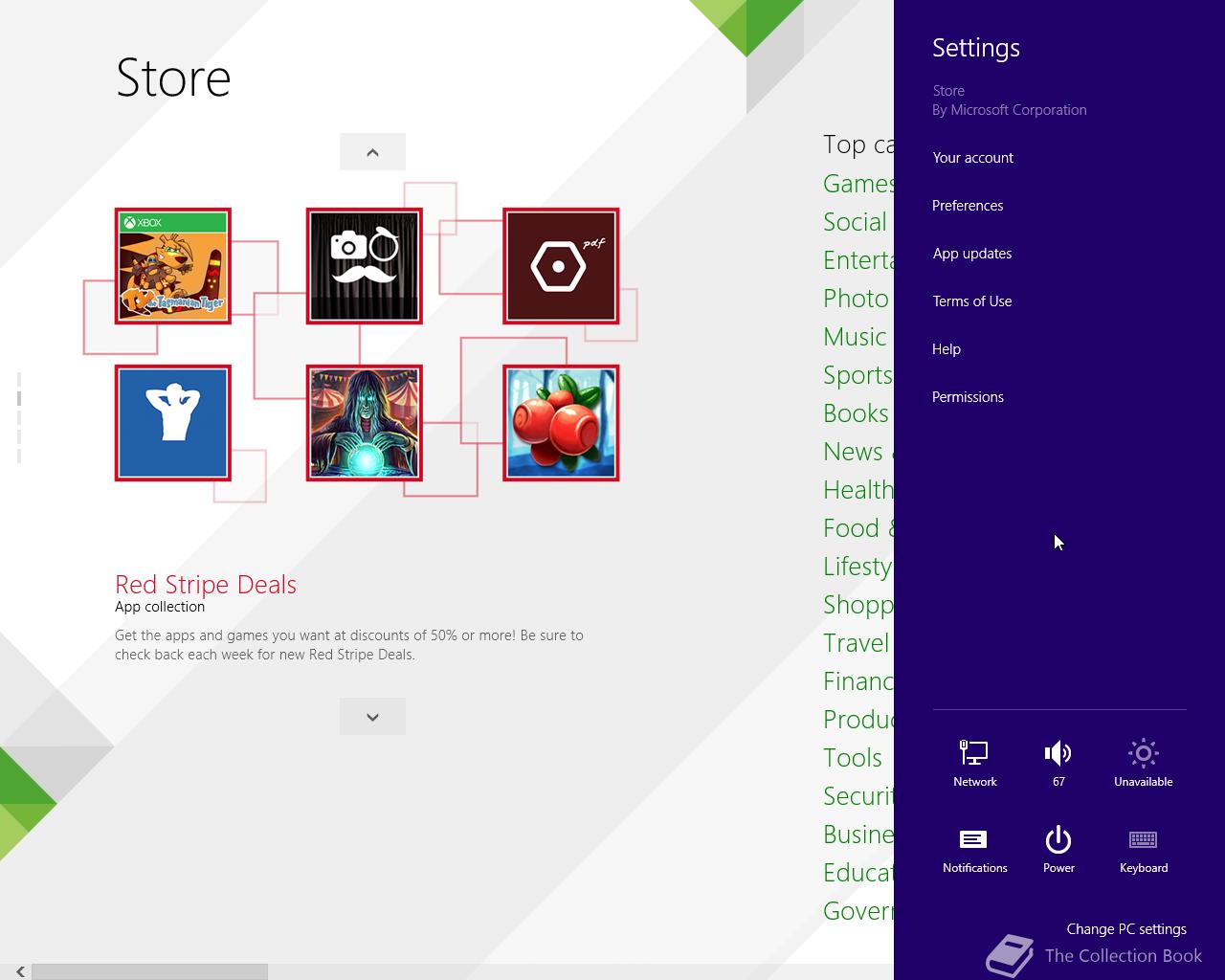The width and height of the screenshot is (1225, 980).
Task: Open the Network settings icon
Action: tap(974, 763)
